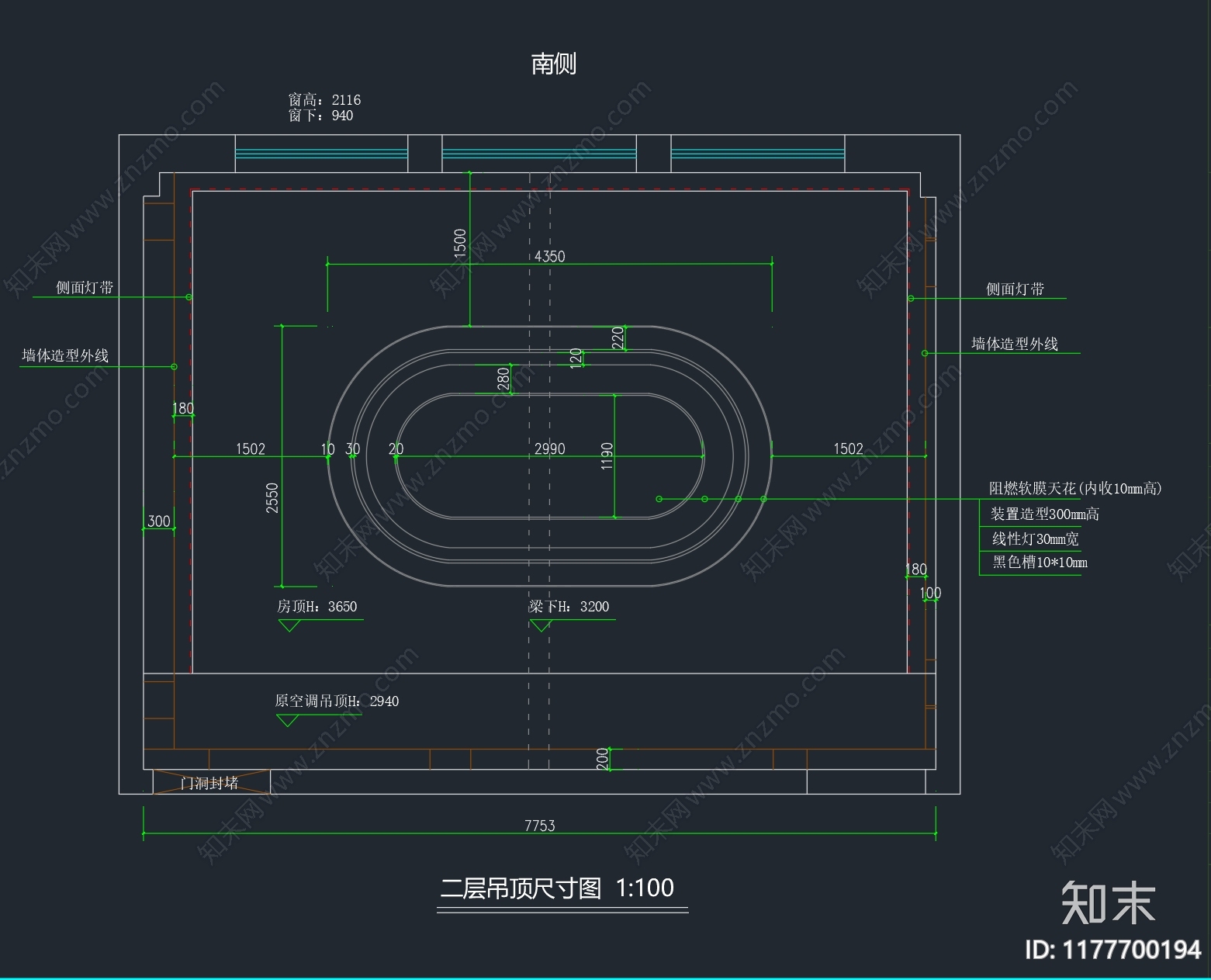Click the 200 dimension near bottom beam

[602, 759]
